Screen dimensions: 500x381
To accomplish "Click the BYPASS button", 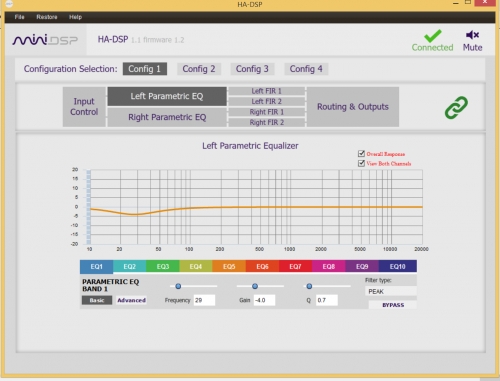I will tap(393, 305).
